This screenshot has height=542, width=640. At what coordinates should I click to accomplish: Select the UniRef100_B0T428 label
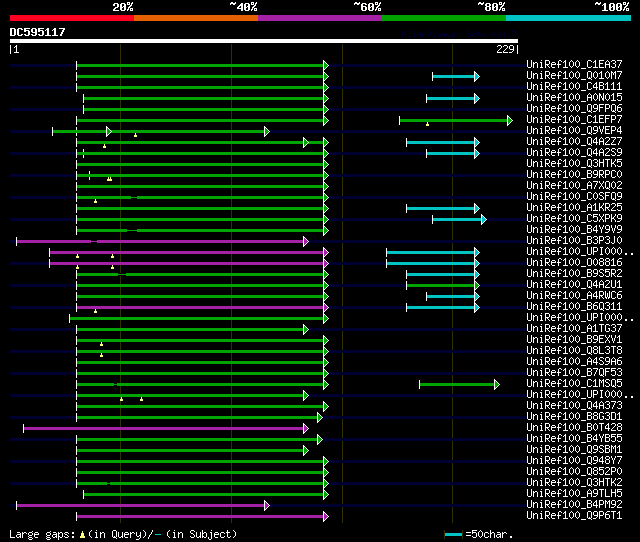574,428
